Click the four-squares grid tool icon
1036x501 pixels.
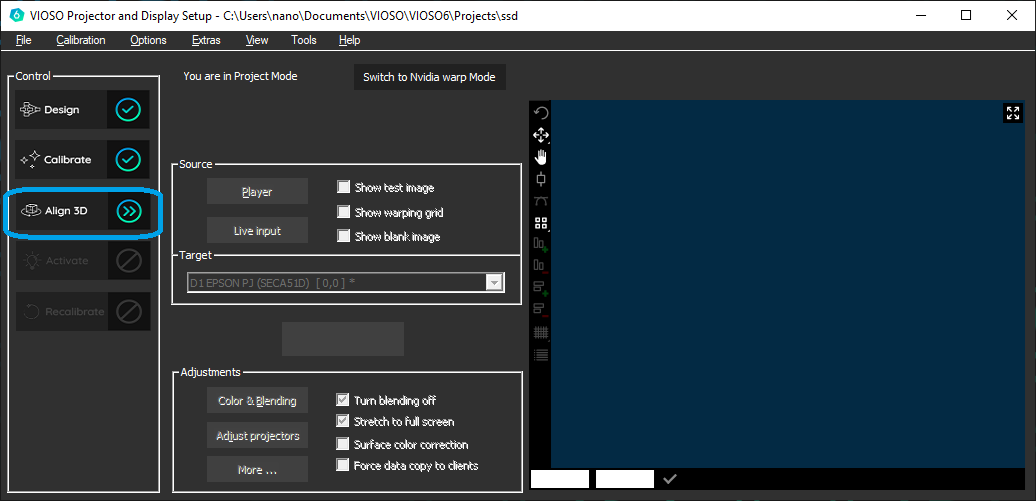click(541, 223)
